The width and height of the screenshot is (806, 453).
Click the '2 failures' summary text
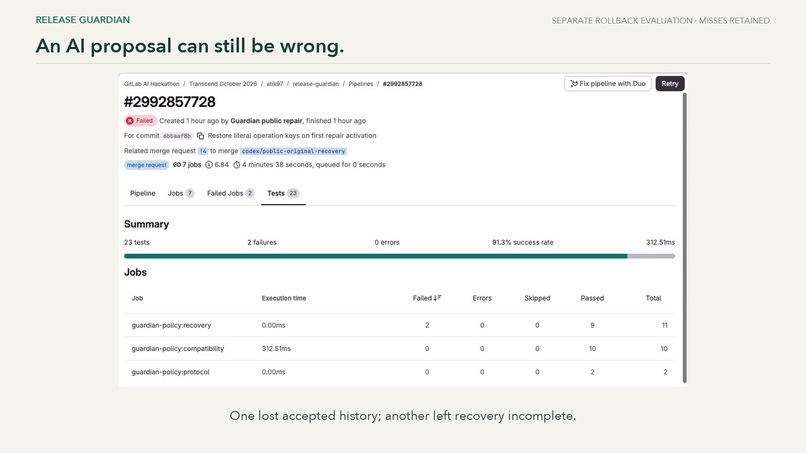point(262,242)
